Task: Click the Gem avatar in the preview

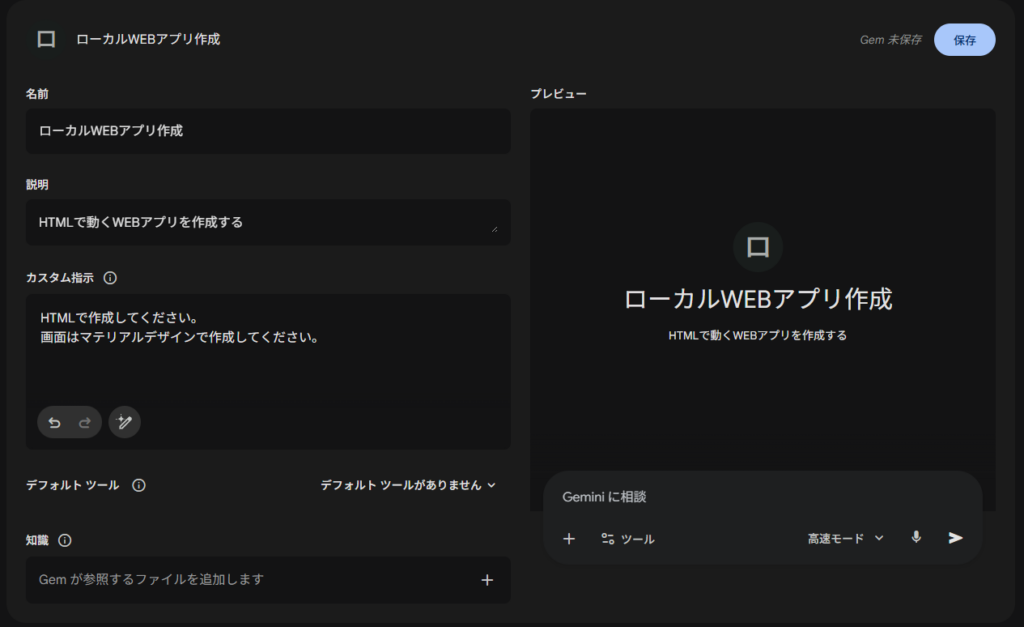Action: (758, 247)
